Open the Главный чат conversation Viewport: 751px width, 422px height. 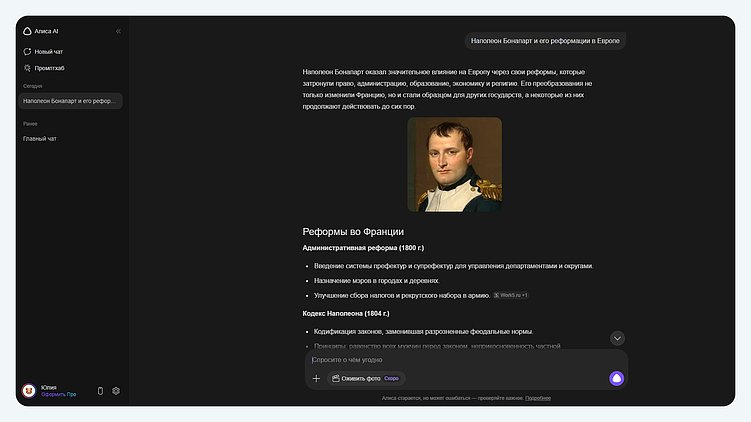click(40, 138)
